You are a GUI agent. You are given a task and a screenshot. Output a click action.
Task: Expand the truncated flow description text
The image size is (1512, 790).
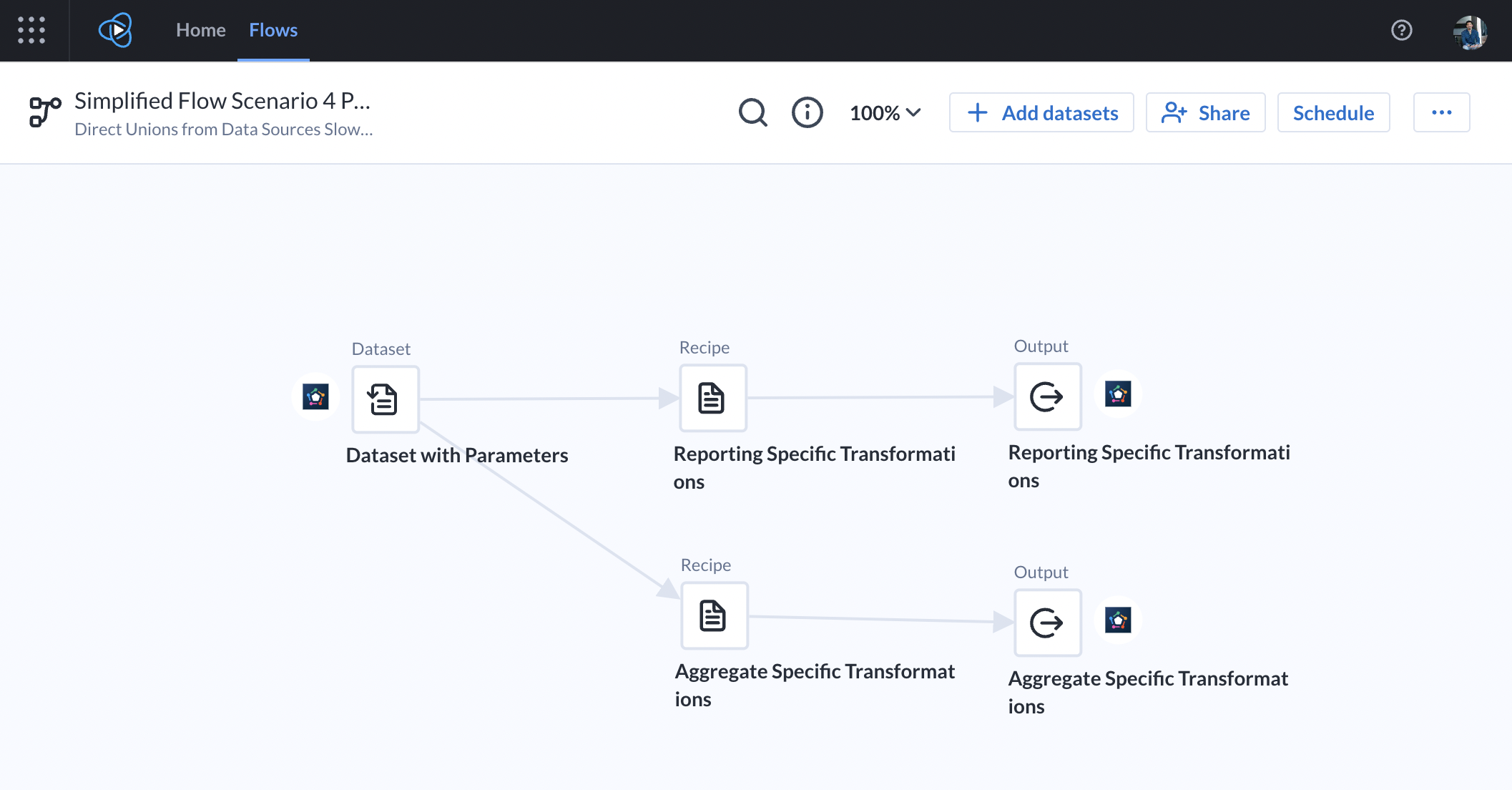[224, 130]
